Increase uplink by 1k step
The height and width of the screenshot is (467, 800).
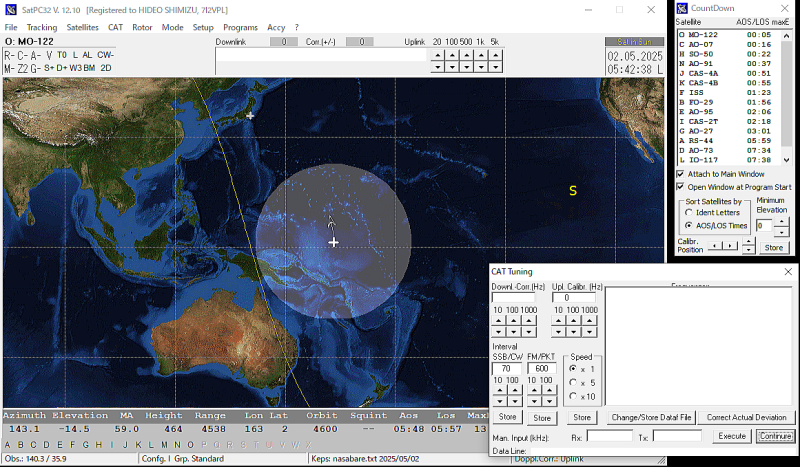(x=481, y=55)
